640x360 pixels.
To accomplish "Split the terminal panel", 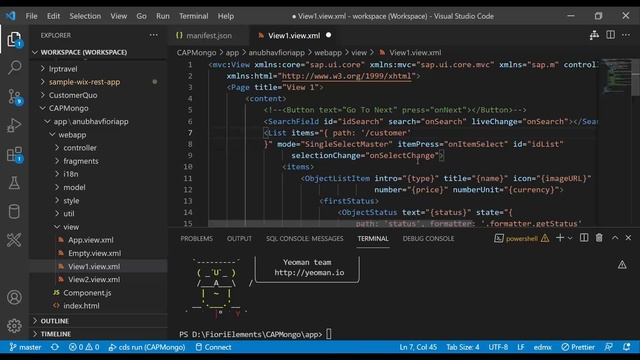I will [x=584, y=238].
